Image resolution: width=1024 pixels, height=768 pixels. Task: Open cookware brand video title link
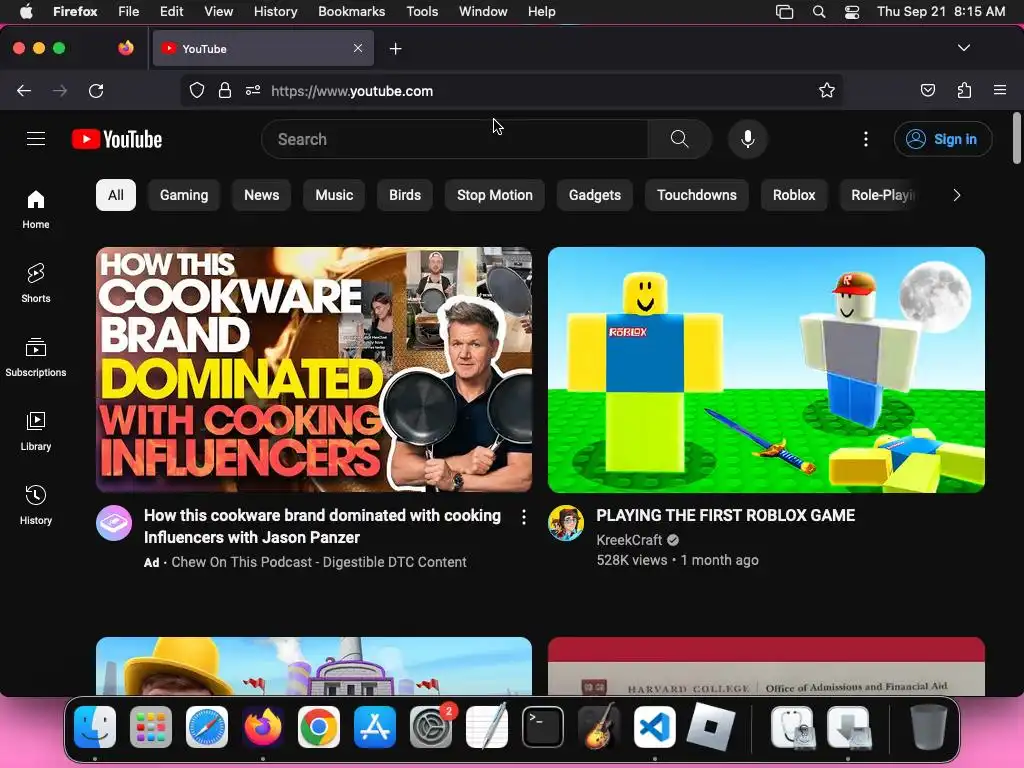(323, 526)
